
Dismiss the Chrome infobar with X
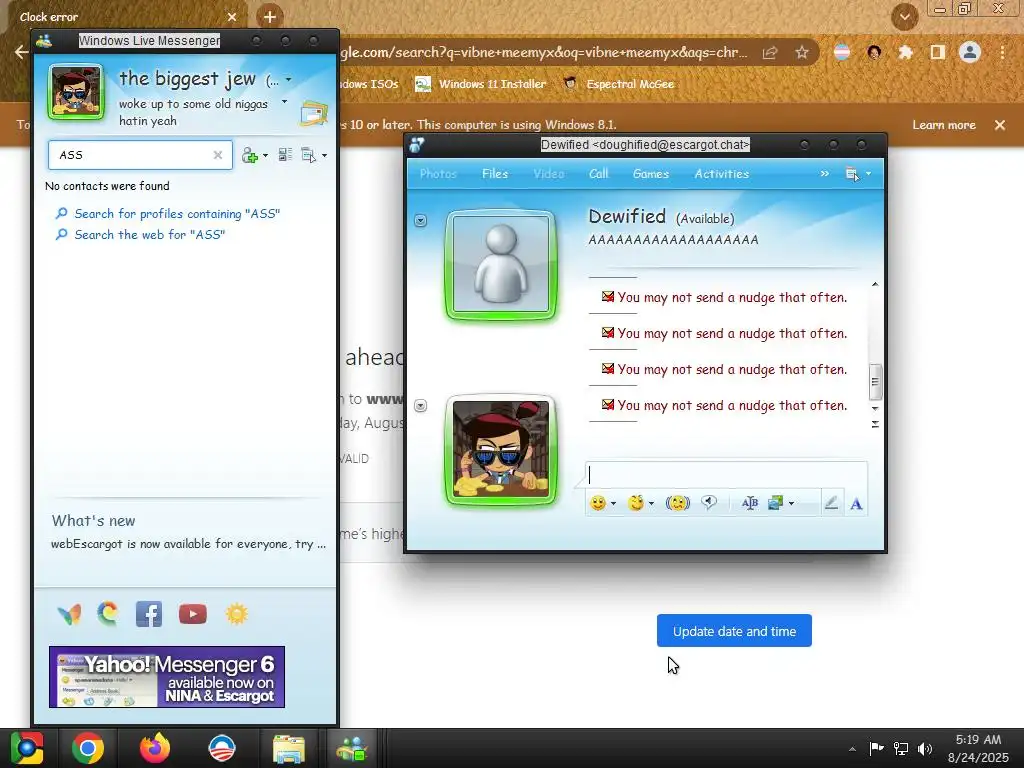[x=1000, y=125]
